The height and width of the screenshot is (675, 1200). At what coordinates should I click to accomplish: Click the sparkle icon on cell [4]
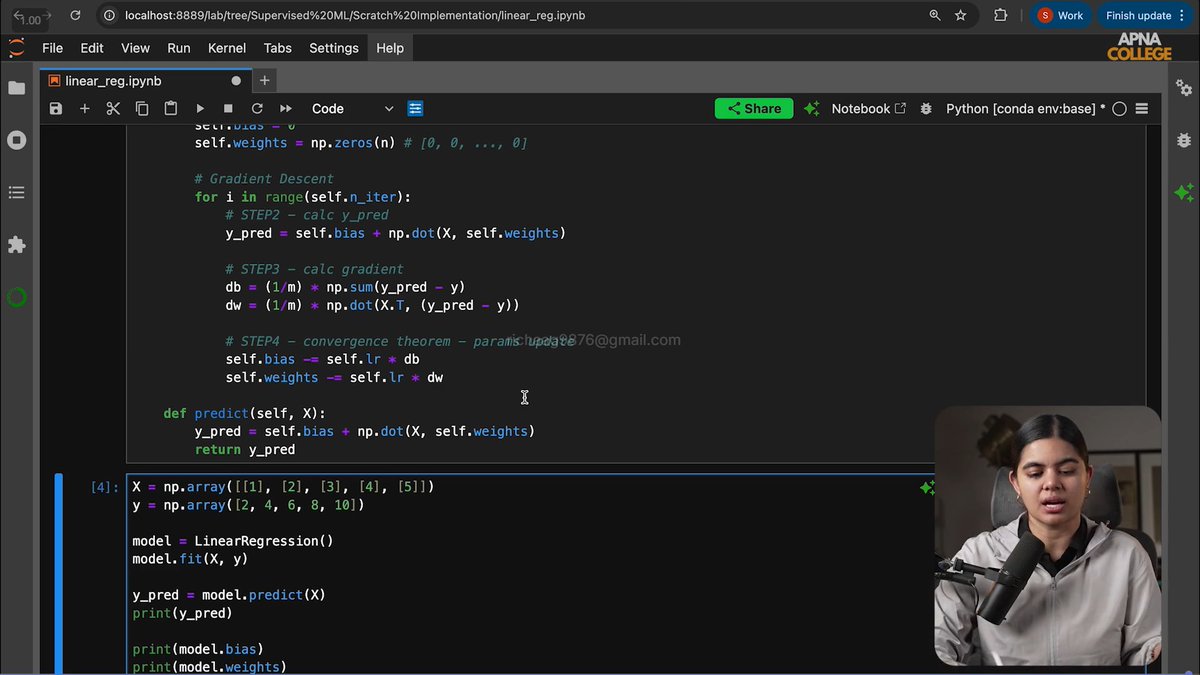click(928, 487)
